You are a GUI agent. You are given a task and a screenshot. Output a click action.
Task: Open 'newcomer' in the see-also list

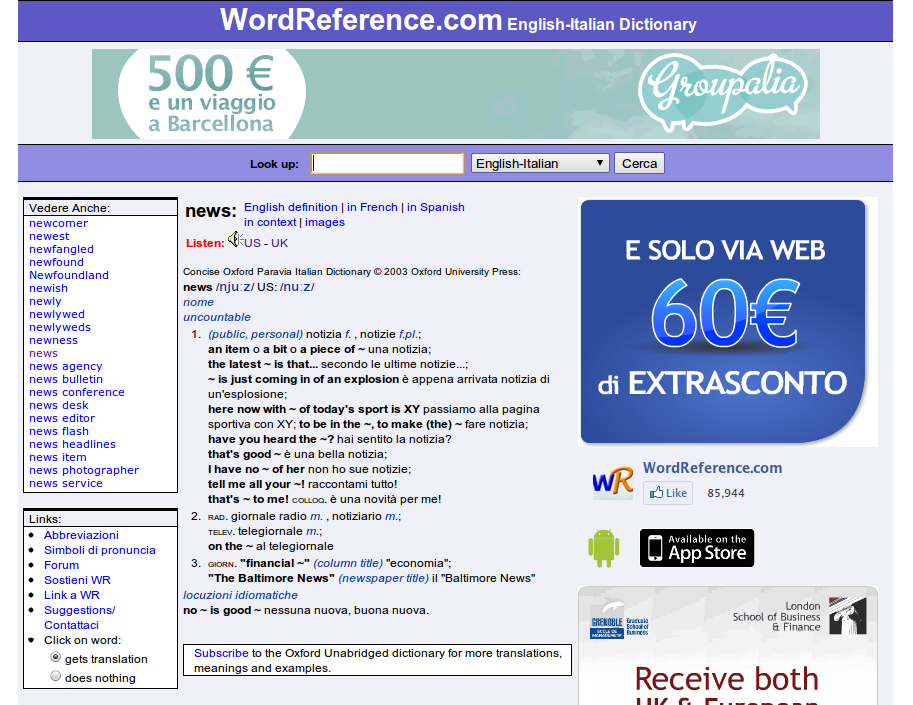[58, 224]
